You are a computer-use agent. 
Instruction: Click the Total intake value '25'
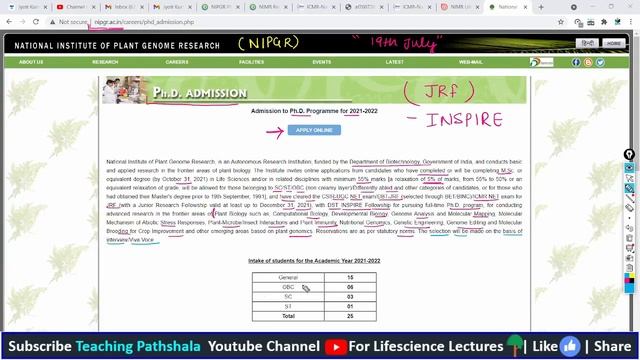point(350,316)
